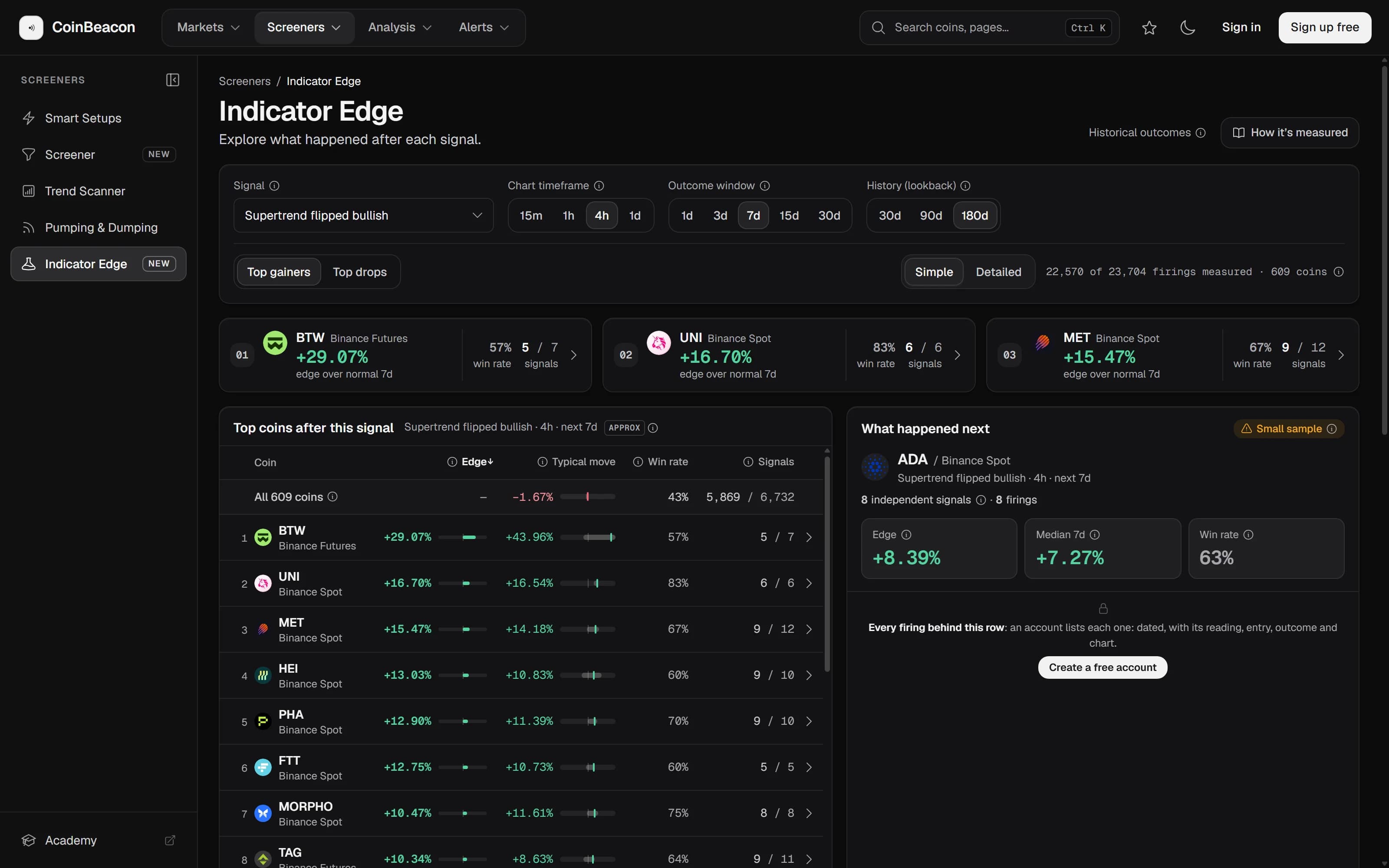Image resolution: width=1389 pixels, height=868 pixels.
Task: Click the Signals column info icon
Action: 748,461
